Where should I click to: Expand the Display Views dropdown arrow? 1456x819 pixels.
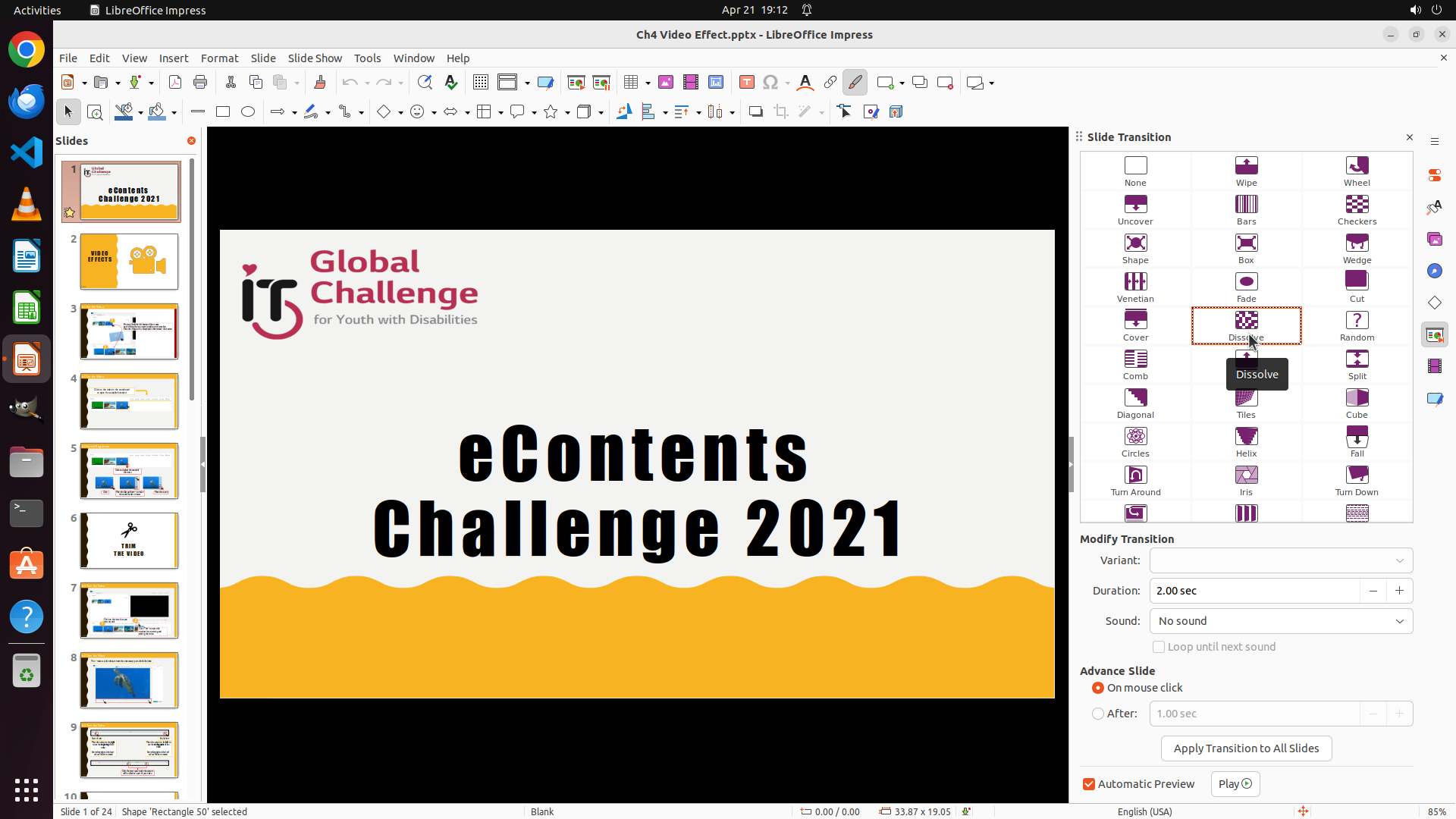click(527, 83)
